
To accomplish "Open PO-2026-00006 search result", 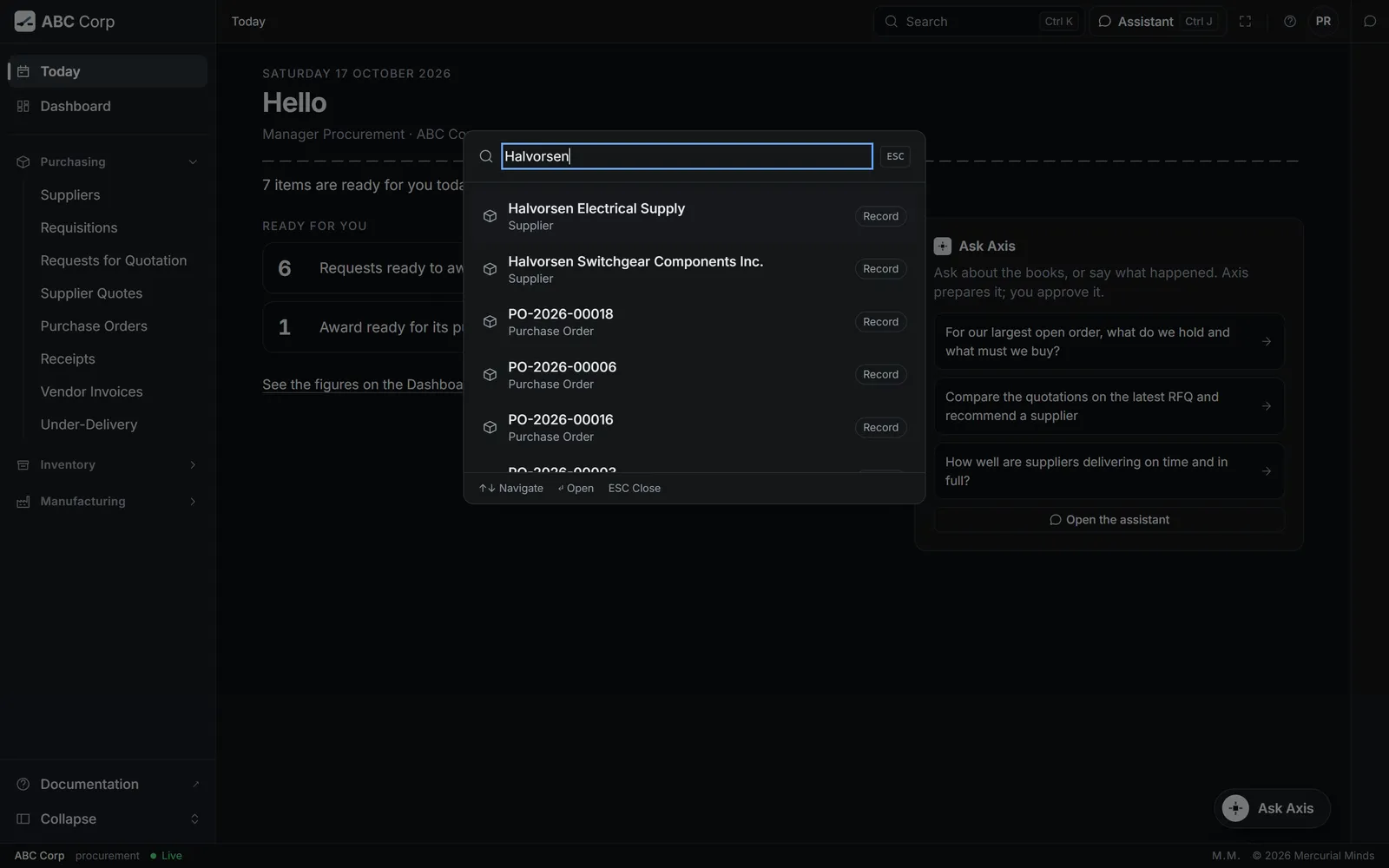I will point(694,374).
